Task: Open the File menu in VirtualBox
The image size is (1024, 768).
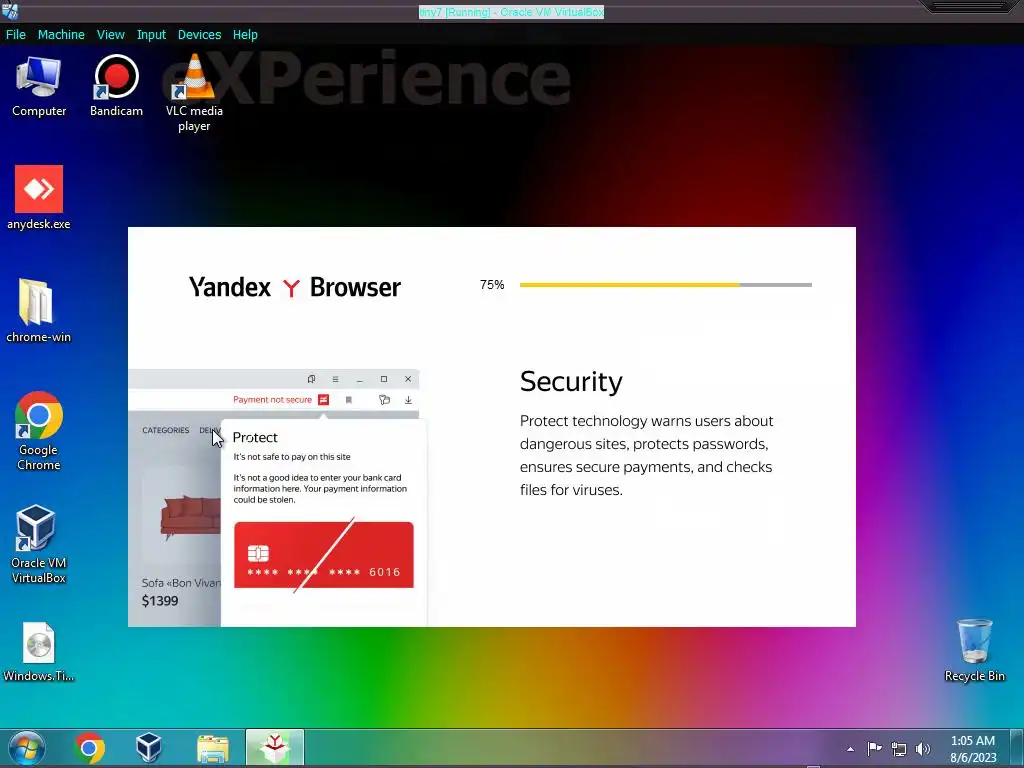Action: tap(16, 35)
